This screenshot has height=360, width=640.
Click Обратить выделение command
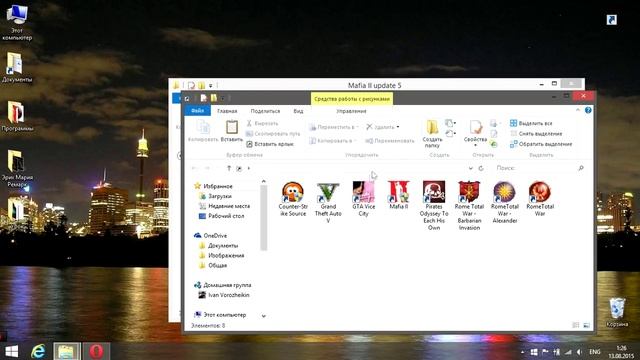point(541,144)
